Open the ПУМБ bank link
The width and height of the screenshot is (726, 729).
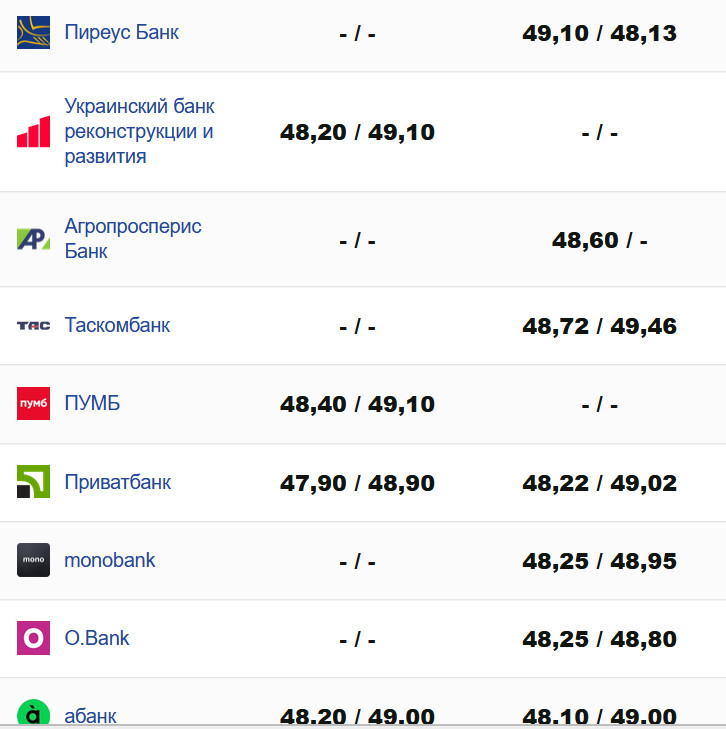(x=92, y=404)
